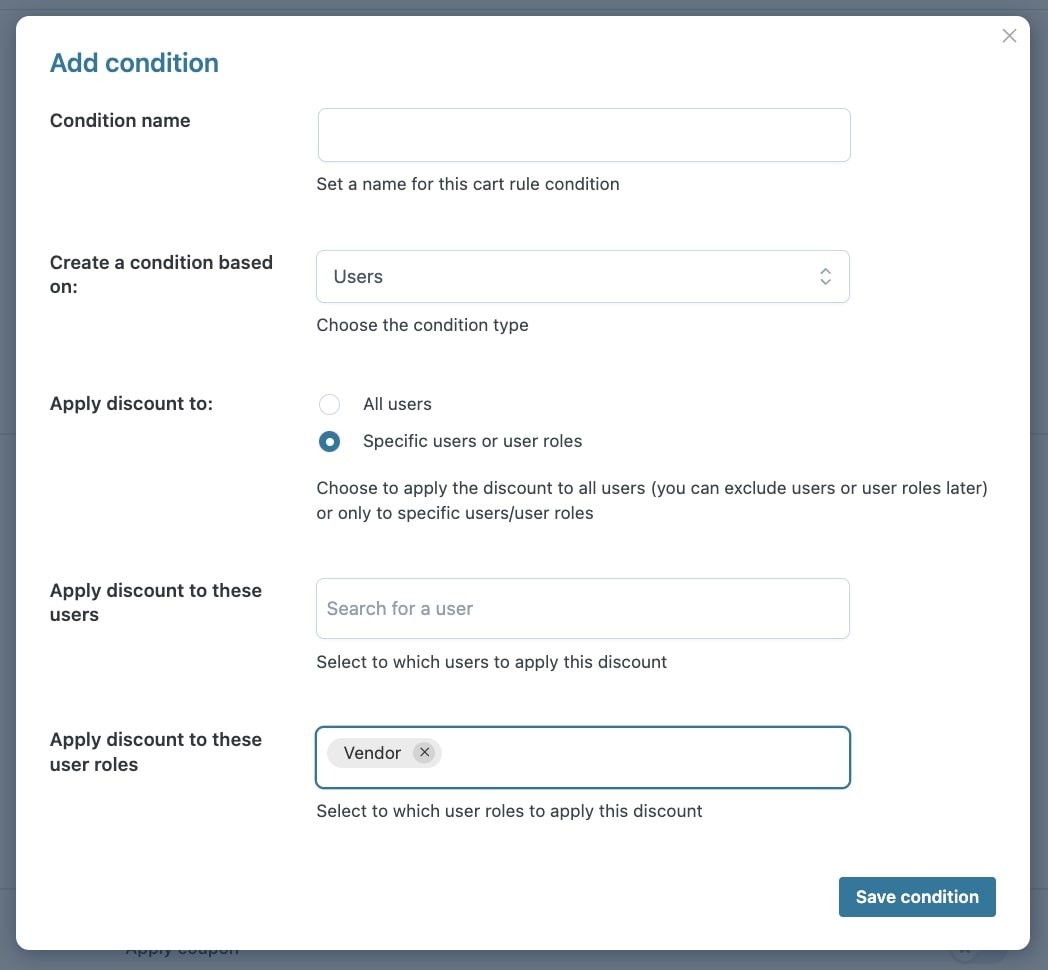Click empty area of user roles selector

pyautogui.click(x=640, y=757)
